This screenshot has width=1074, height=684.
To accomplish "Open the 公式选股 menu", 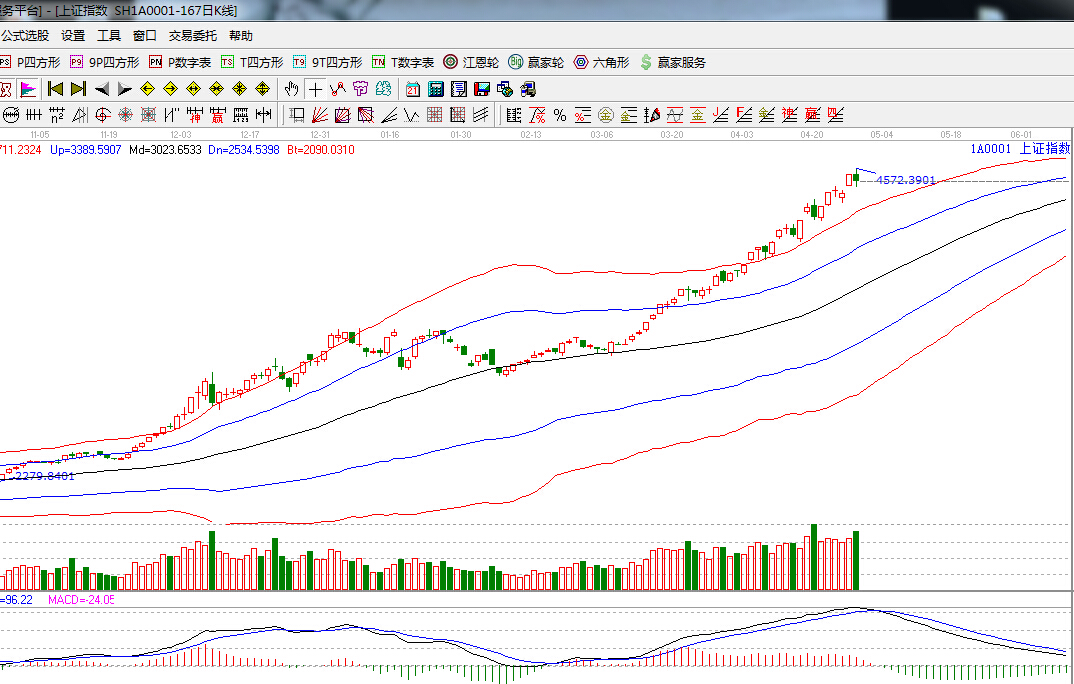I will (24, 36).
